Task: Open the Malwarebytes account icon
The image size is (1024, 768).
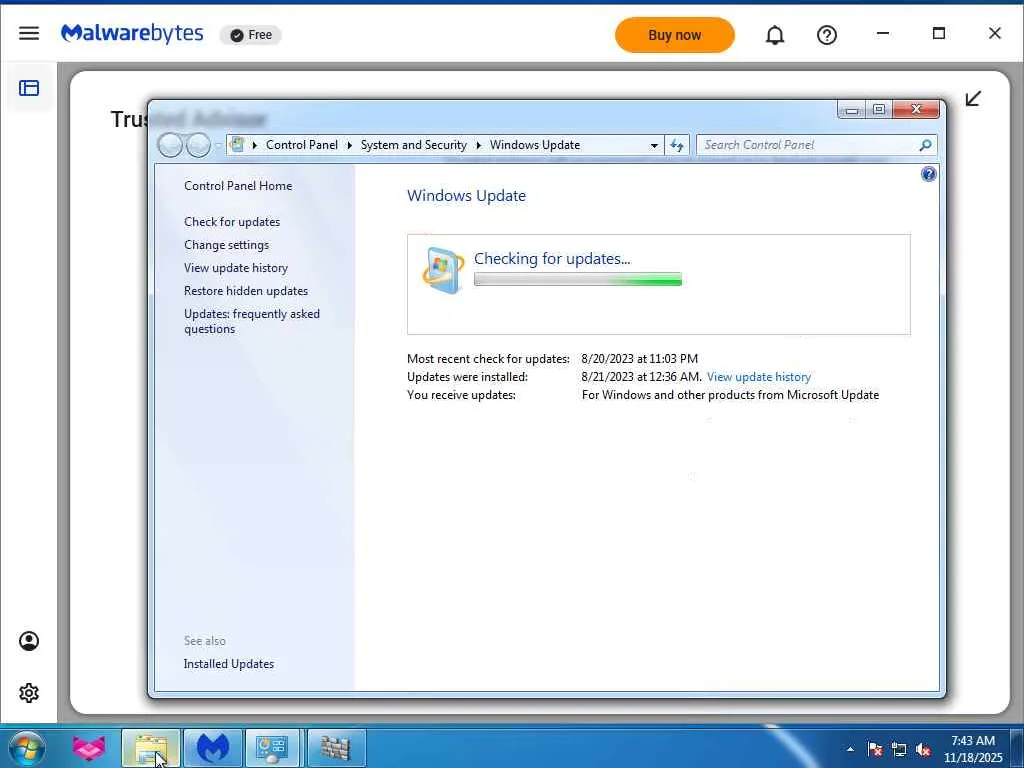Action: [29, 641]
